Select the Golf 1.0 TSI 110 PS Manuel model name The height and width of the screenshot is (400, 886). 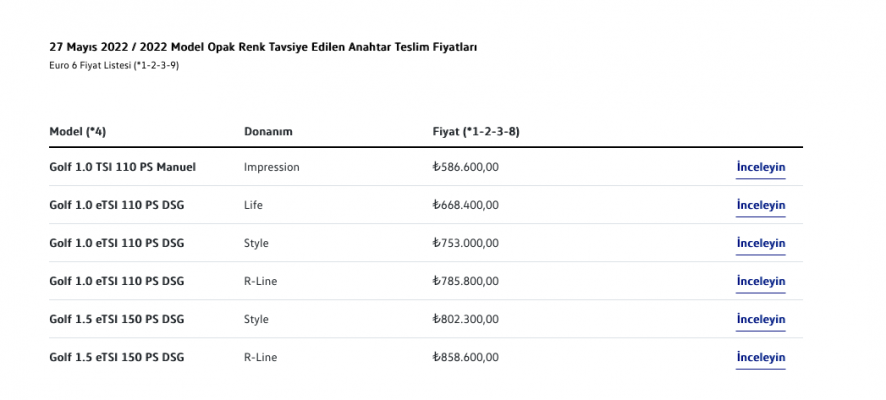pyautogui.click(x=123, y=167)
